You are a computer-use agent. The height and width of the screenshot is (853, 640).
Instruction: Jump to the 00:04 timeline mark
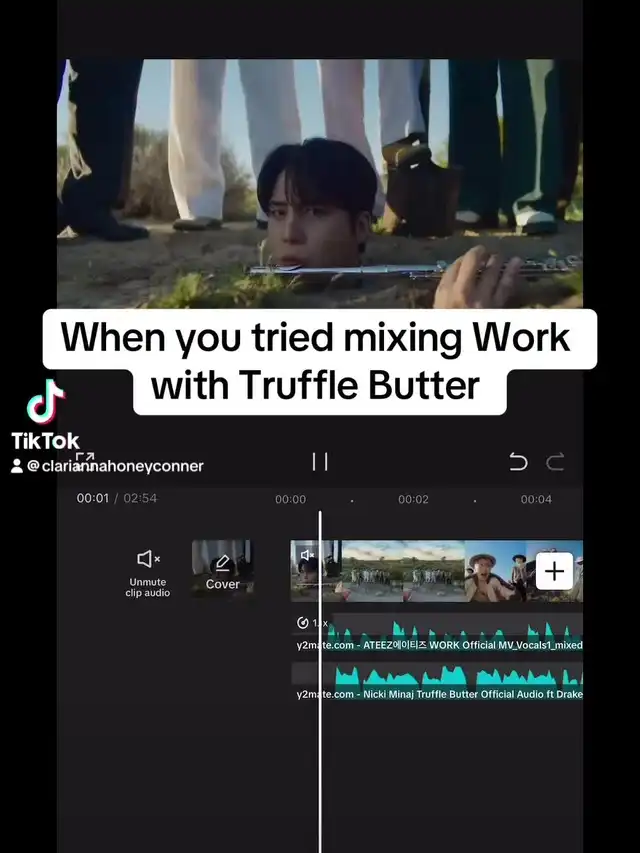click(x=536, y=499)
